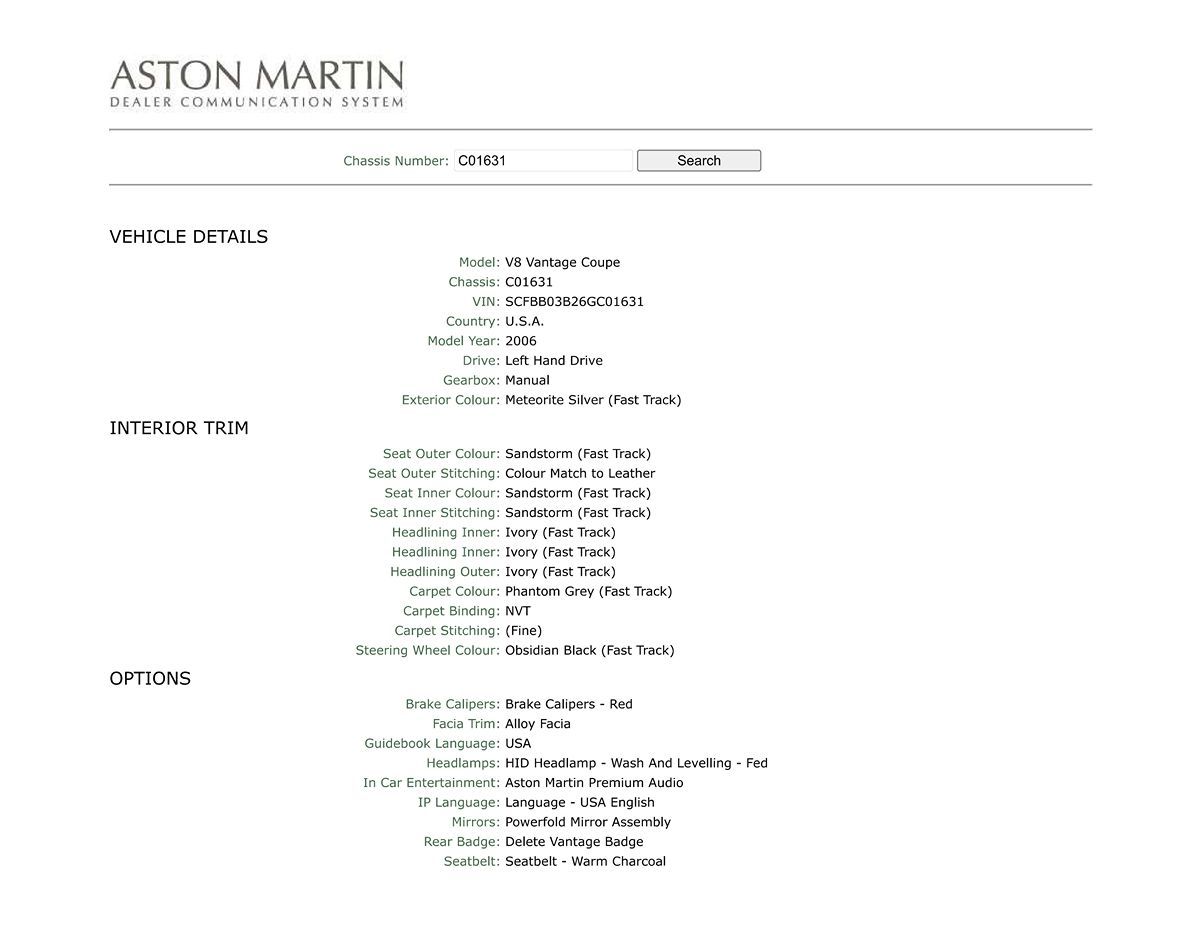Click the INTERIOR TRIM section heading

(x=178, y=428)
